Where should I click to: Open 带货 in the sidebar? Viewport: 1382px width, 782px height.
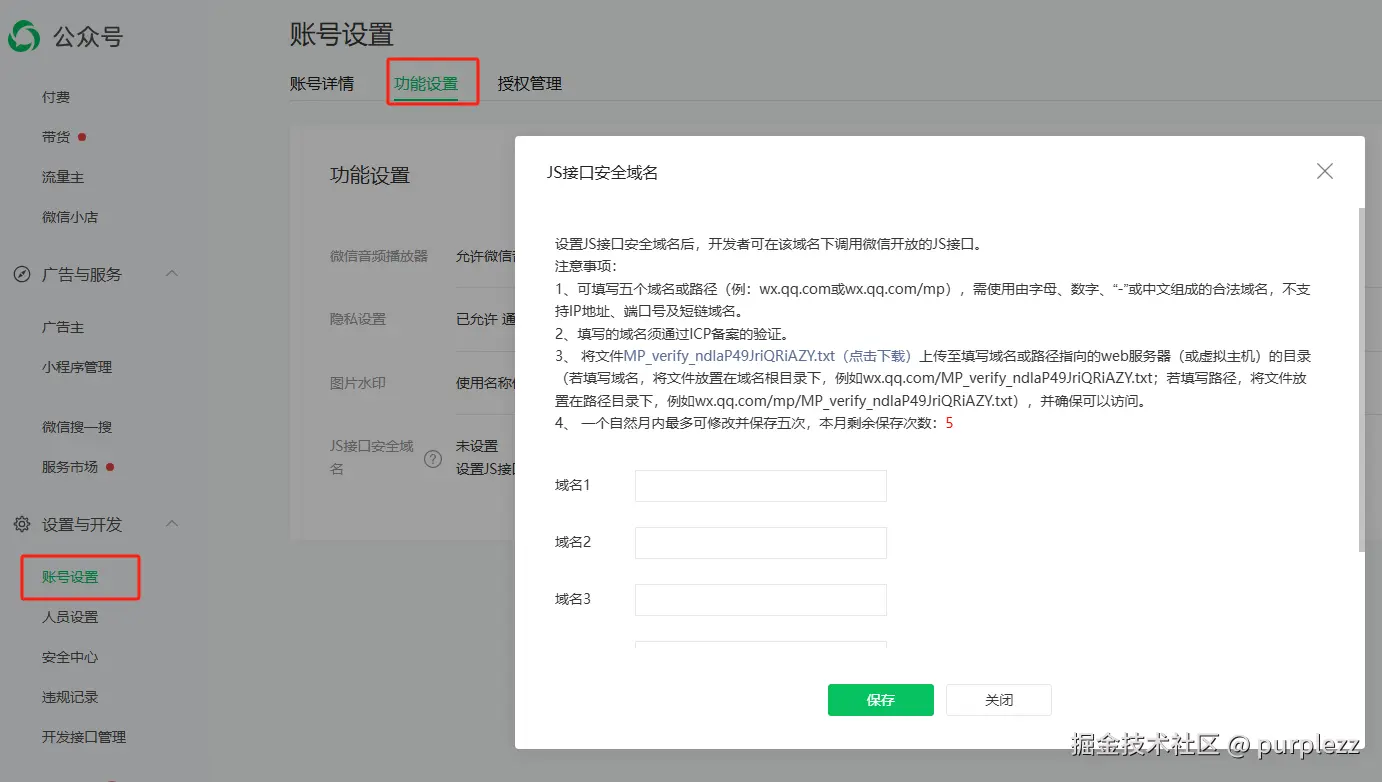point(56,137)
